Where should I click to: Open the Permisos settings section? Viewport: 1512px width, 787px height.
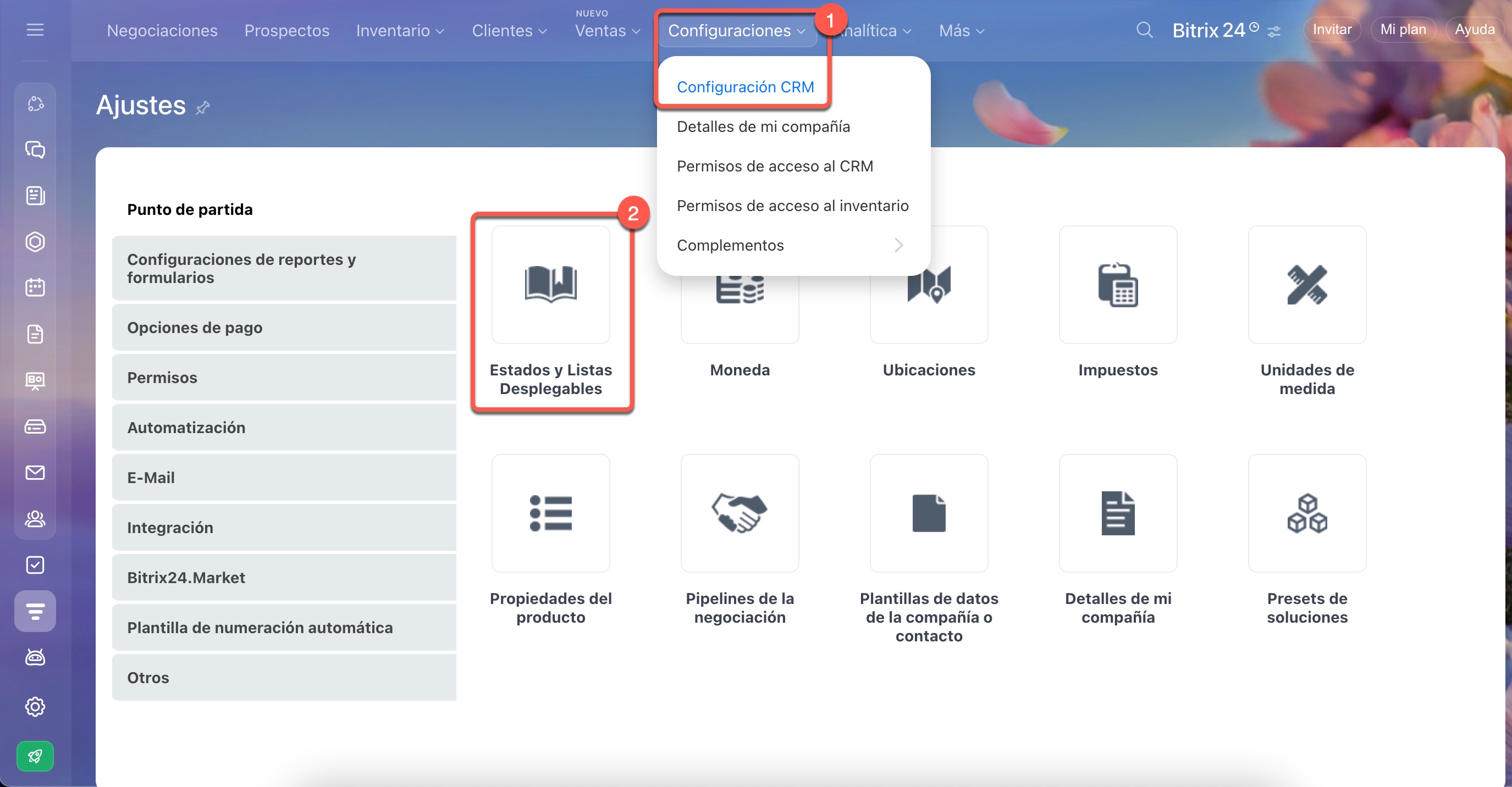[x=284, y=378]
